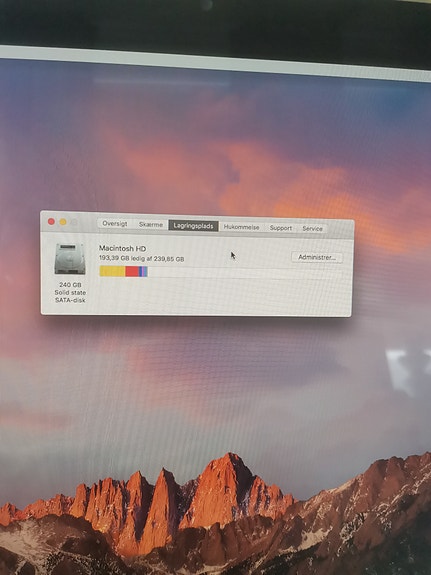Click the 193,39 GB ledig storage text
Viewport: 431px width, 575px height.
(142, 259)
